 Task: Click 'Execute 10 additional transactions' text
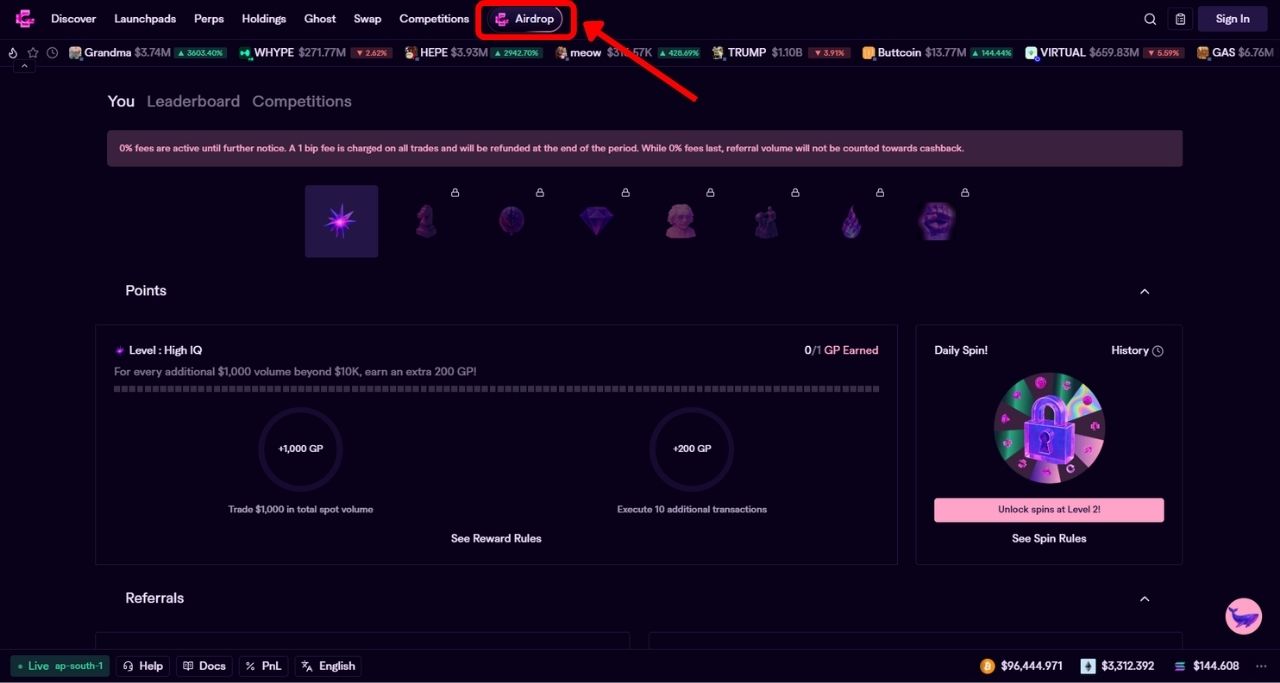tap(692, 510)
